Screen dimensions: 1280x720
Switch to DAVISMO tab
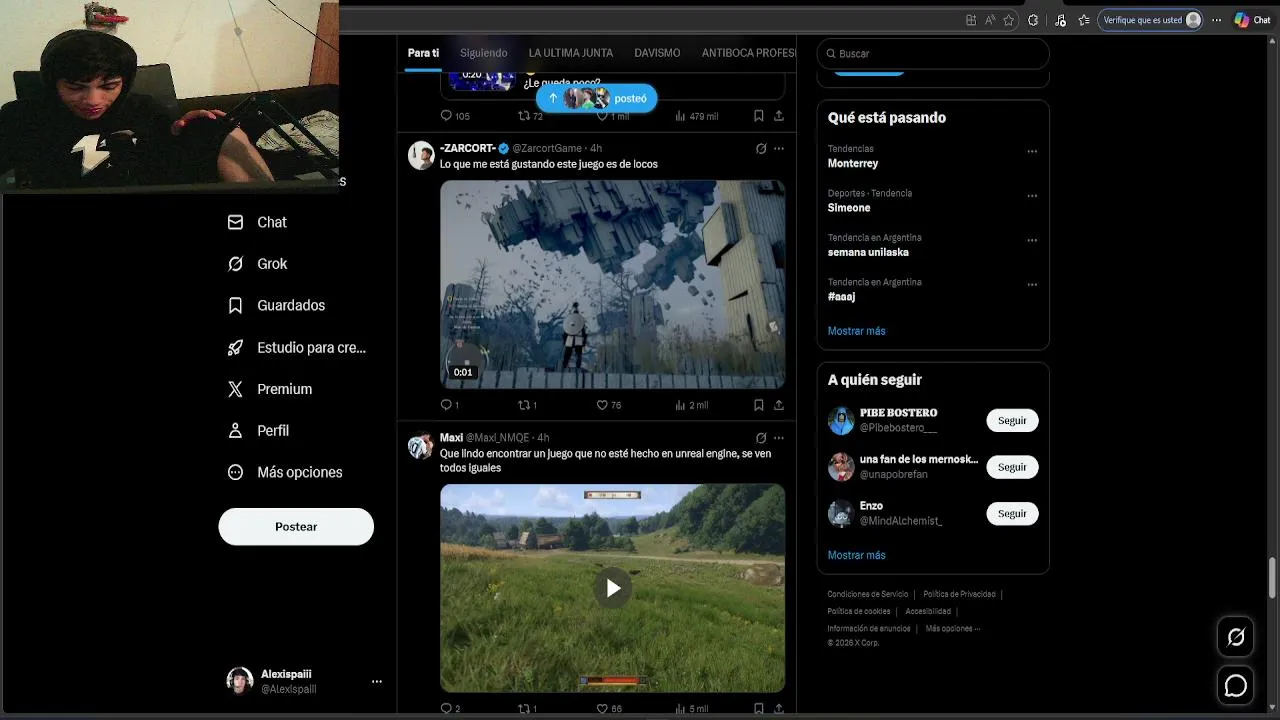pyautogui.click(x=657, y=53)
